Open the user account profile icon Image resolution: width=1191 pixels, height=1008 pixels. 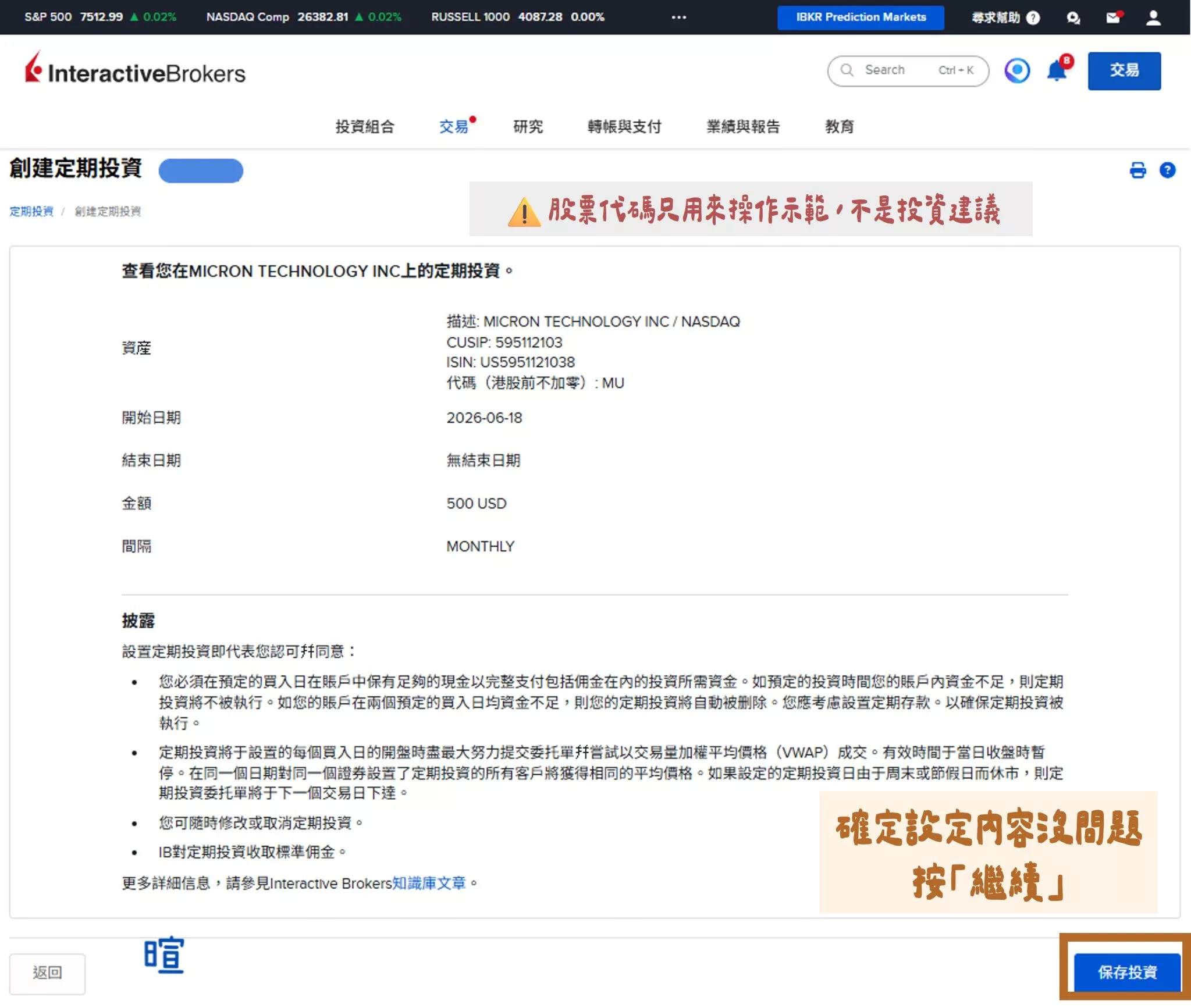pyautogui.click(x=1153, y=17)
